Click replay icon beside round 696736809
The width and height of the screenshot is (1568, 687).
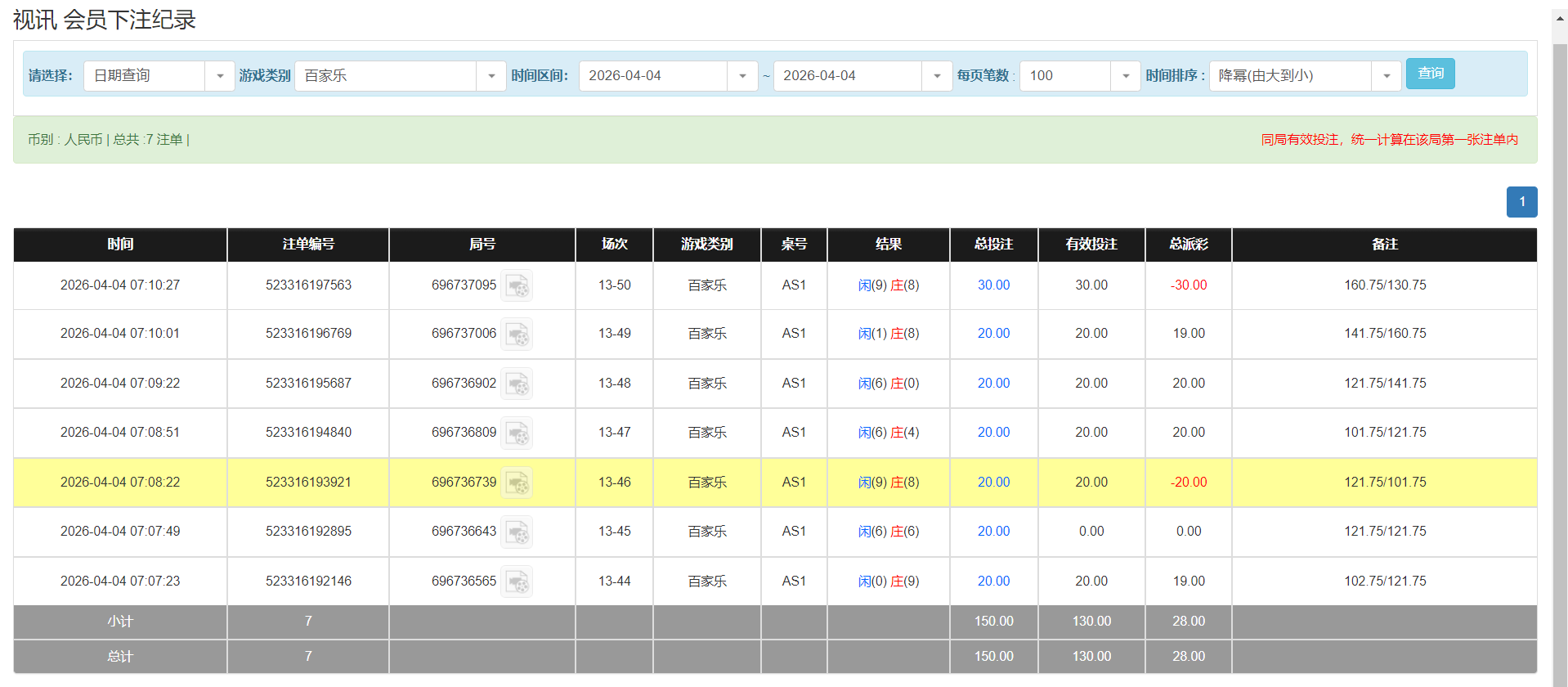[x=517, y=433]
